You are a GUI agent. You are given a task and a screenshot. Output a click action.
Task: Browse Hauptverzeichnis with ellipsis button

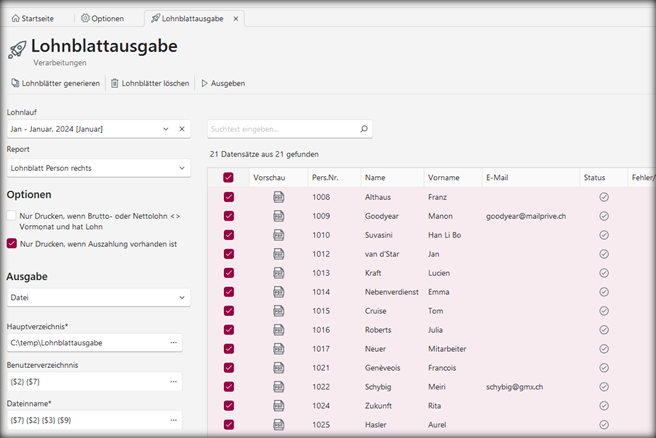(x=174, y=343)
